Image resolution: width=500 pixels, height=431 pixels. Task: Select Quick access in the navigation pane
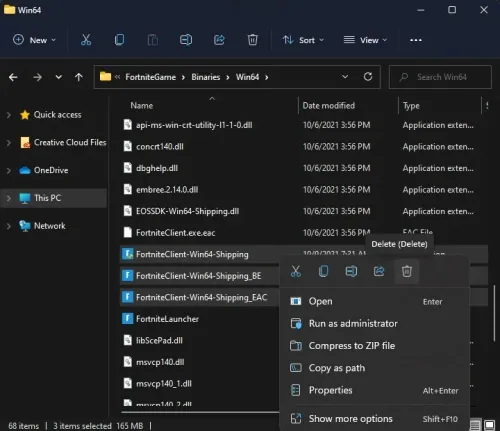point(57,115)
